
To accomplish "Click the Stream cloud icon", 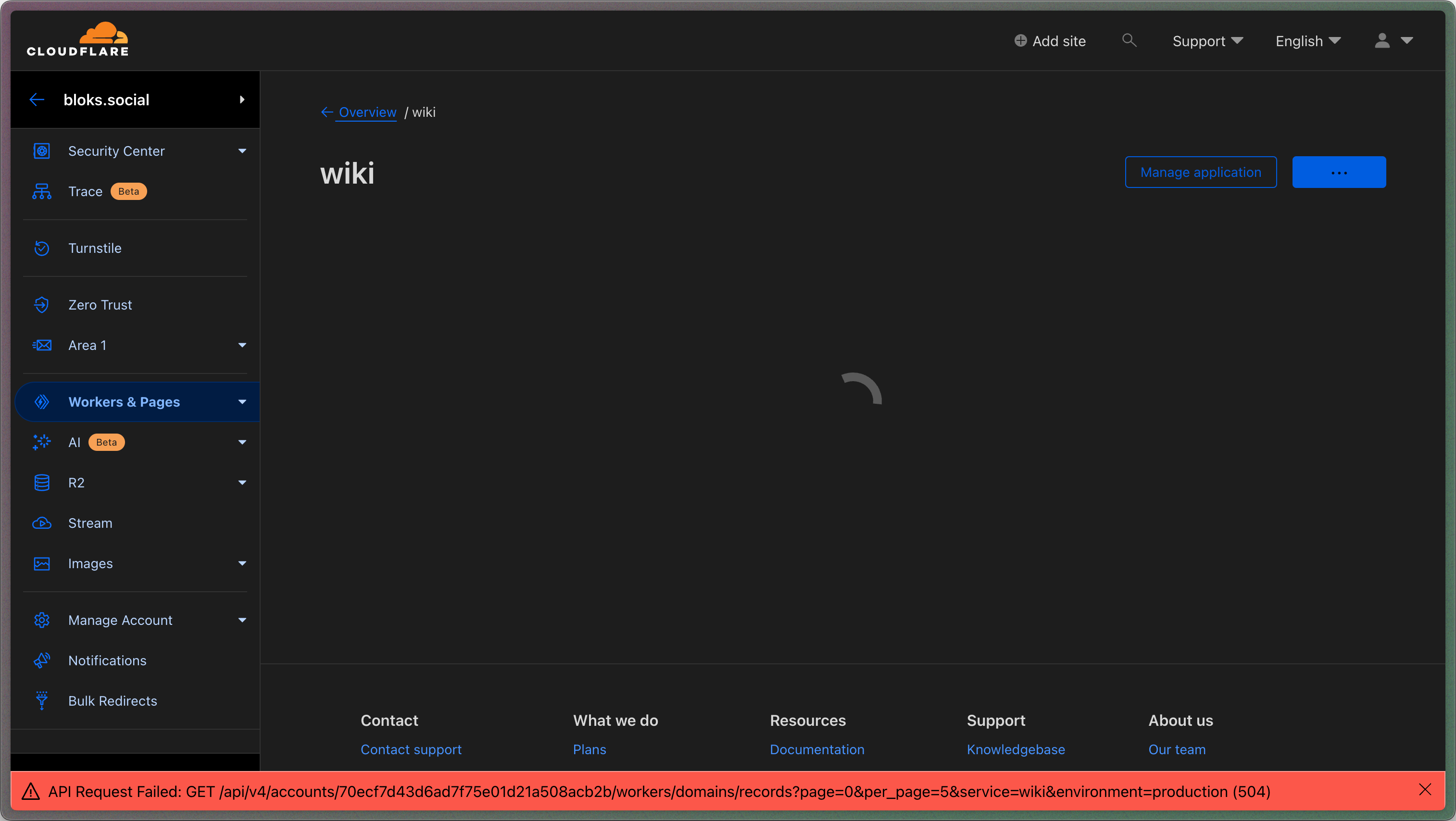I will coord(42,523).
